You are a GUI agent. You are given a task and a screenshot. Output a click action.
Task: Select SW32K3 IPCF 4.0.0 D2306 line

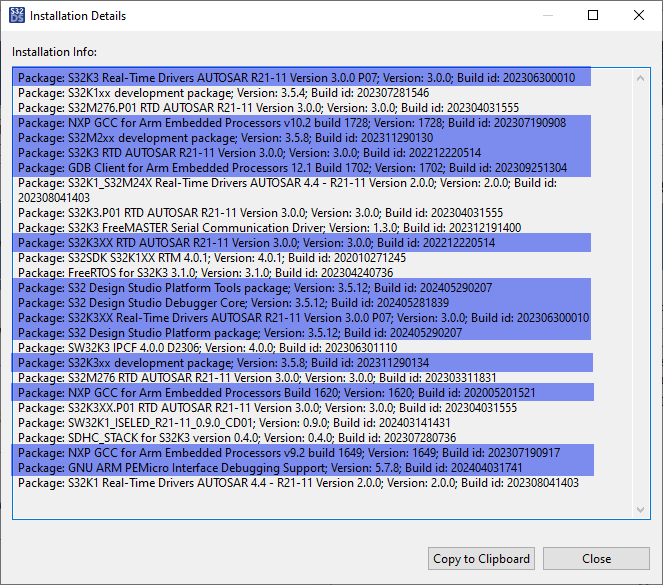click(208, 348)
